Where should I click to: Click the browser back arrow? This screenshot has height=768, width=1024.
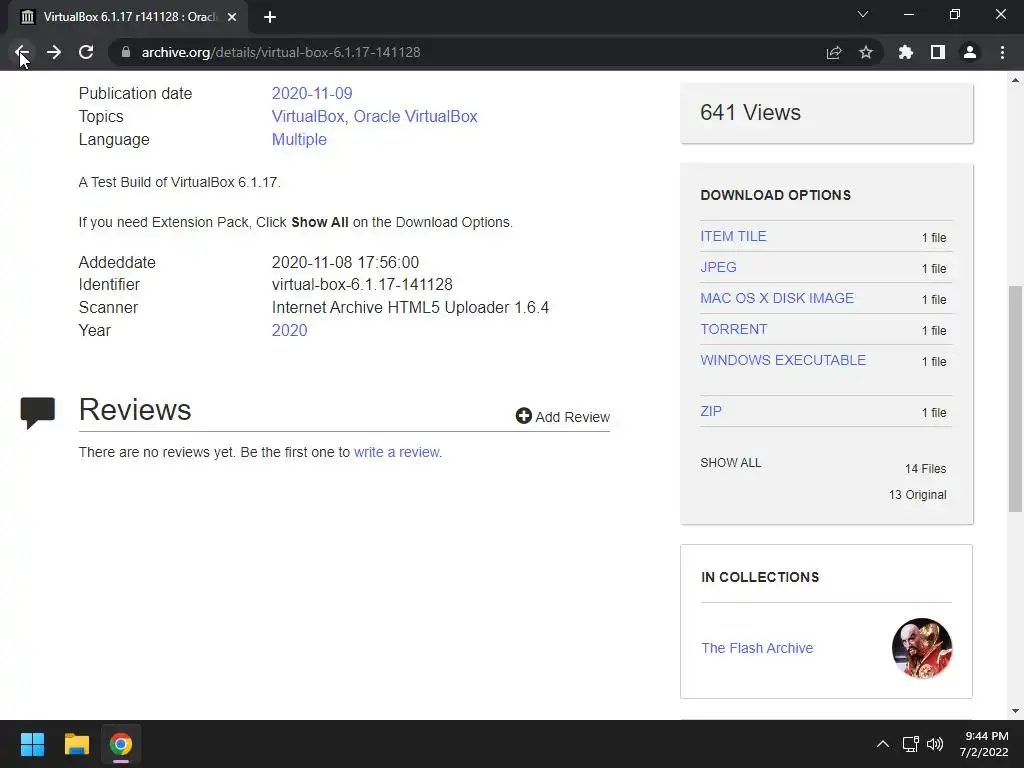click(22, 52)
